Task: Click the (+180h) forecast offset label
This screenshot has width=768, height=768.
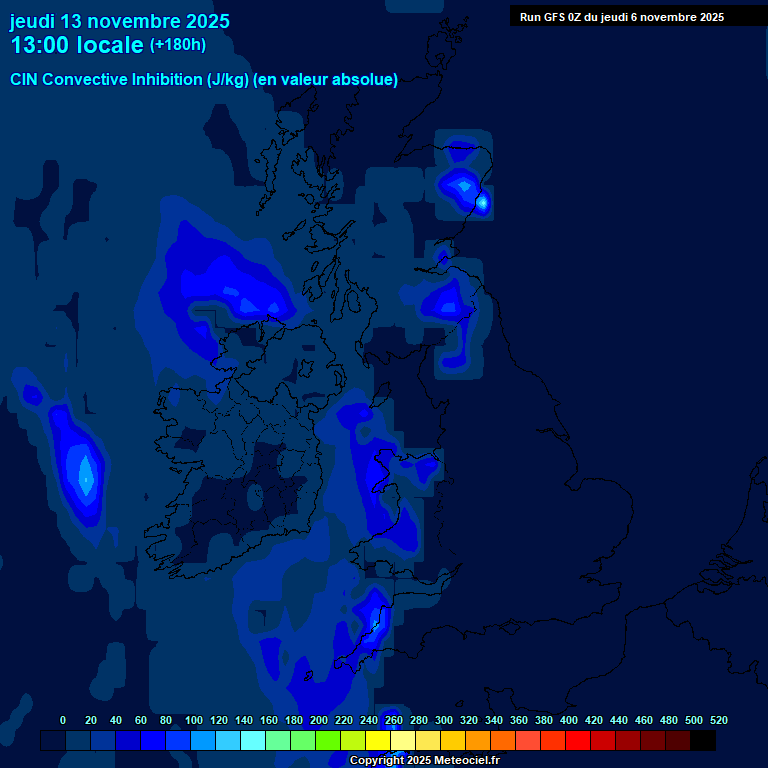Action: pyautogui.click(x=178, y=45)
